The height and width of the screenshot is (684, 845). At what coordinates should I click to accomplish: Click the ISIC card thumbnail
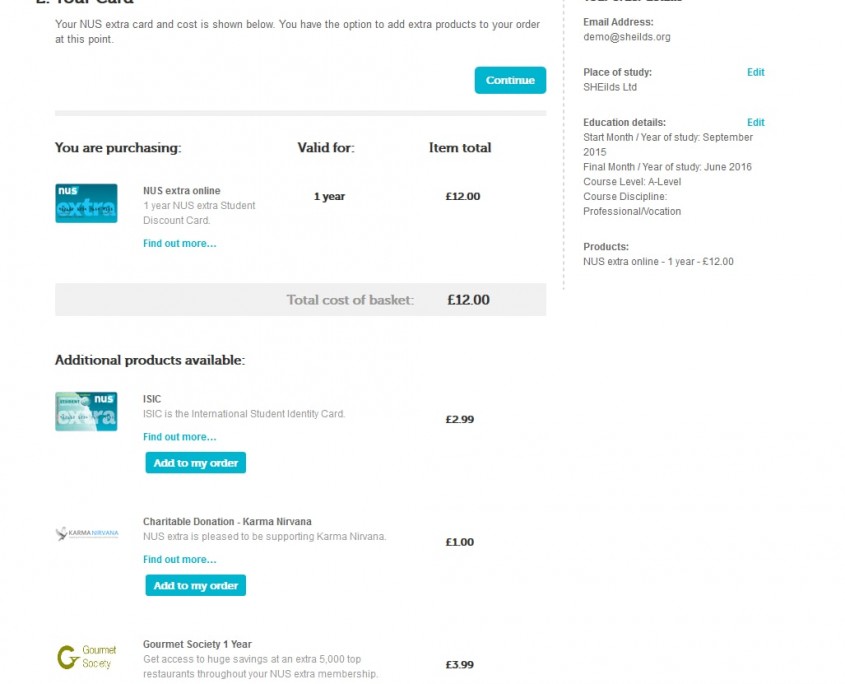[86, 411]
